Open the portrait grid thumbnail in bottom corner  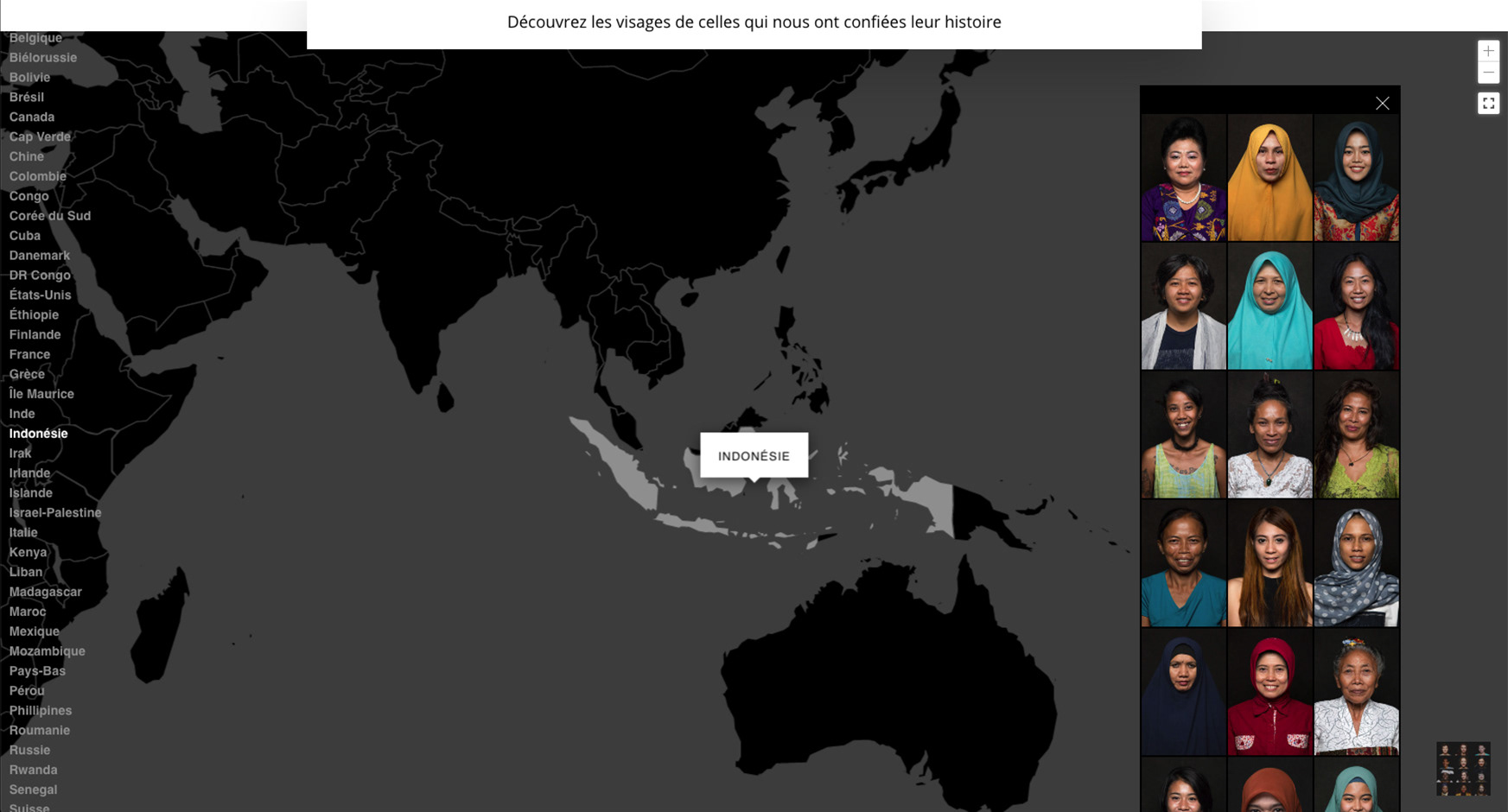point(1463,769)
